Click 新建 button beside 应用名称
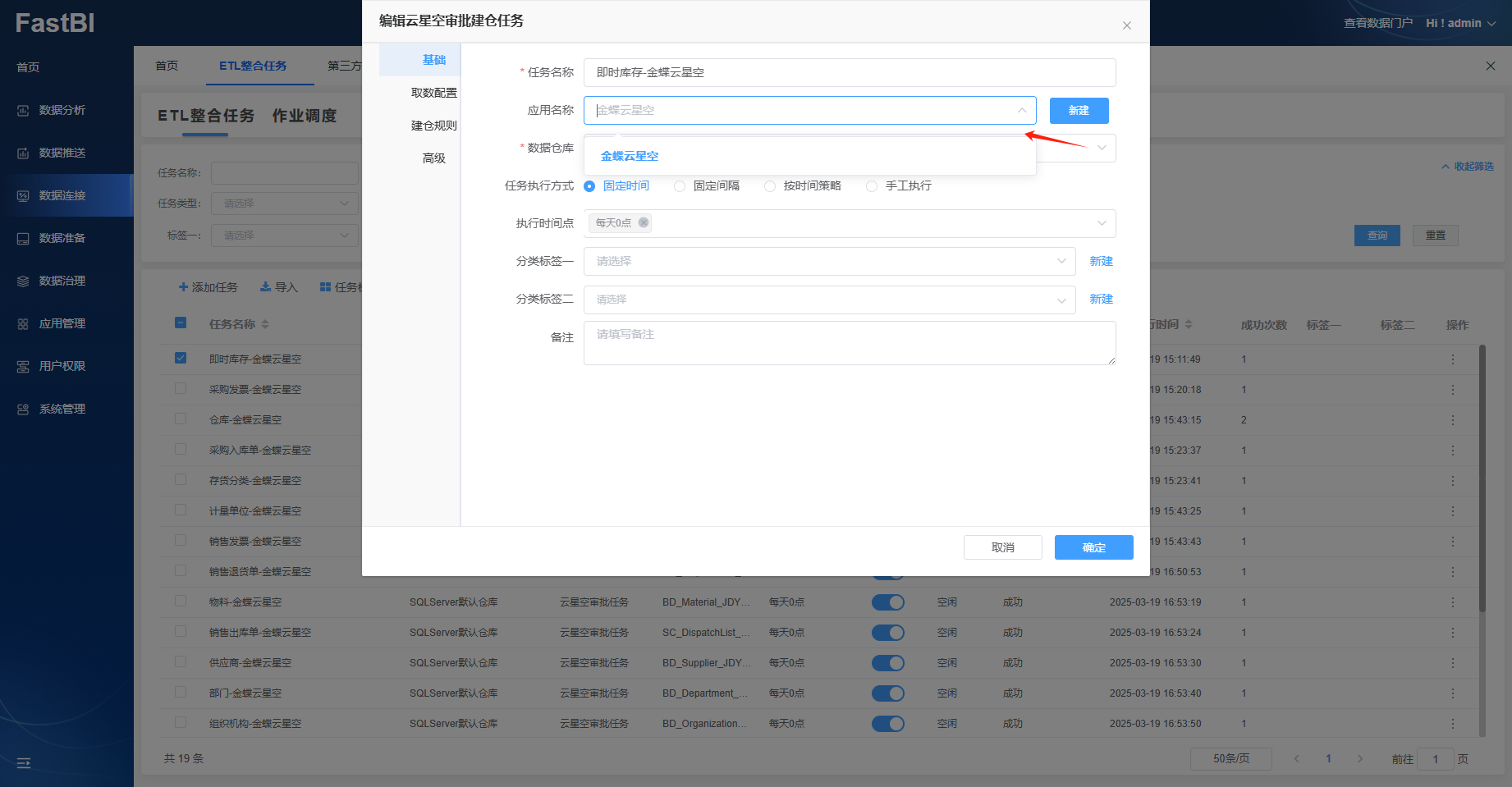This screenshot has height=787, width=1512. tap(1079, 111)
